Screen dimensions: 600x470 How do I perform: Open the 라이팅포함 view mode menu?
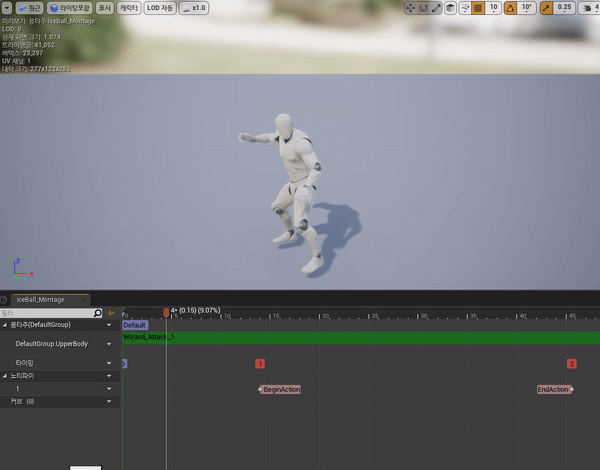point(70,8)
